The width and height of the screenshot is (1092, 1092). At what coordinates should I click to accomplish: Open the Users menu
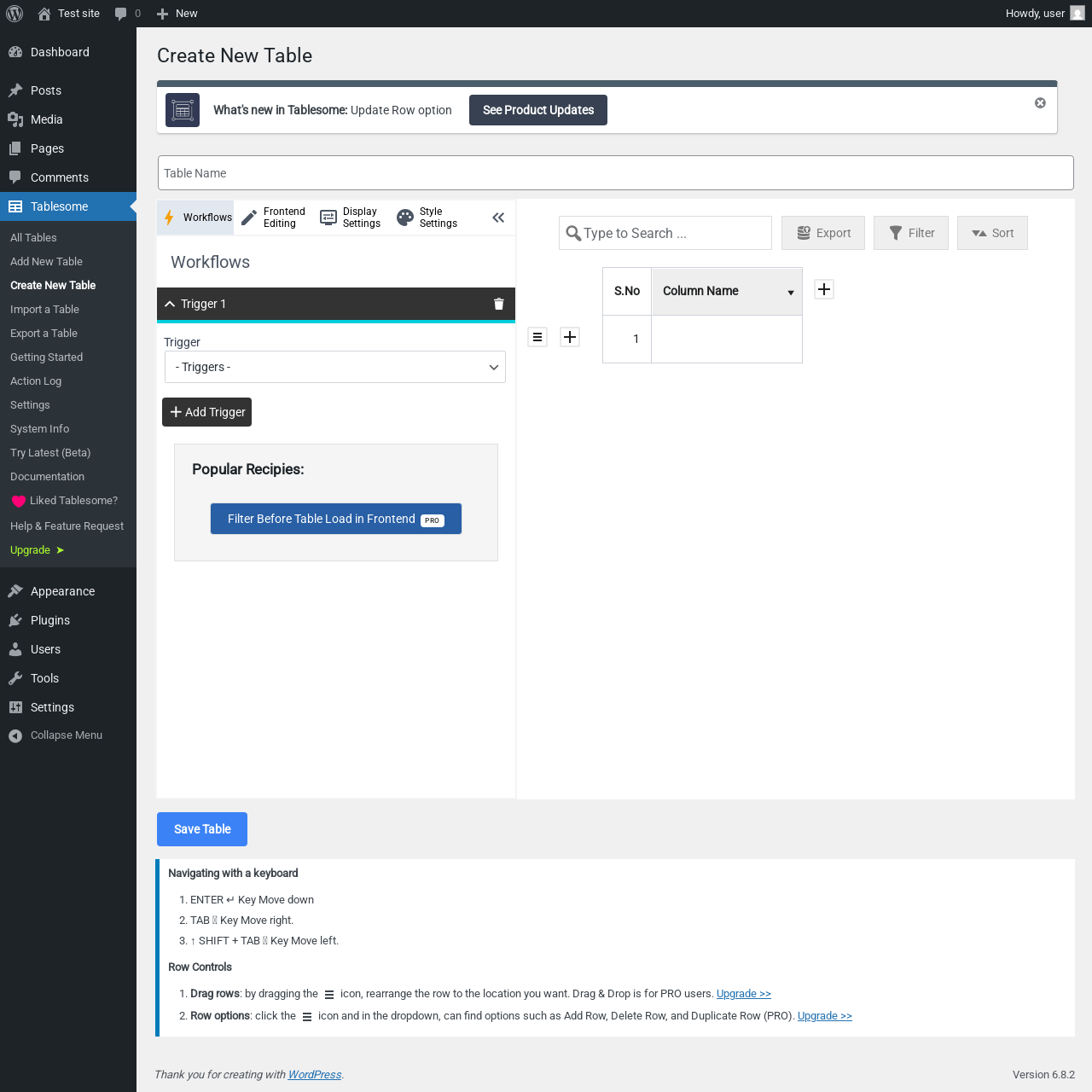tap(68, 649)
